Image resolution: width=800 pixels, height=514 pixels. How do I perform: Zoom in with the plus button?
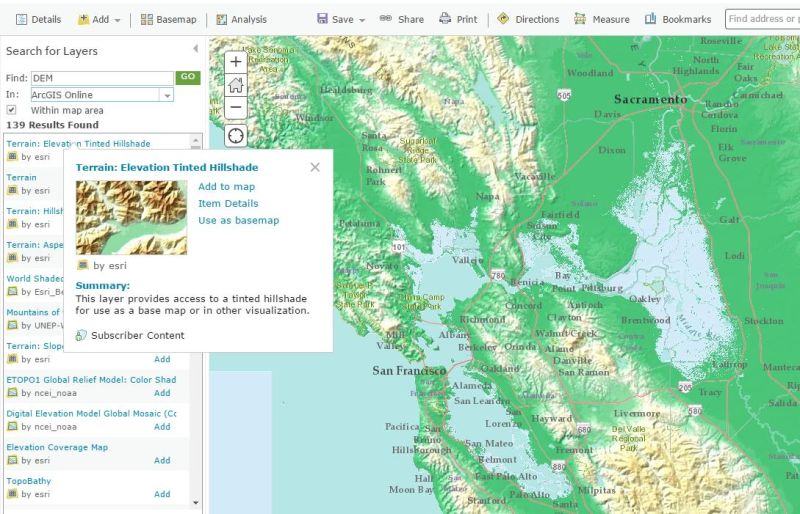tap(236, 62)
